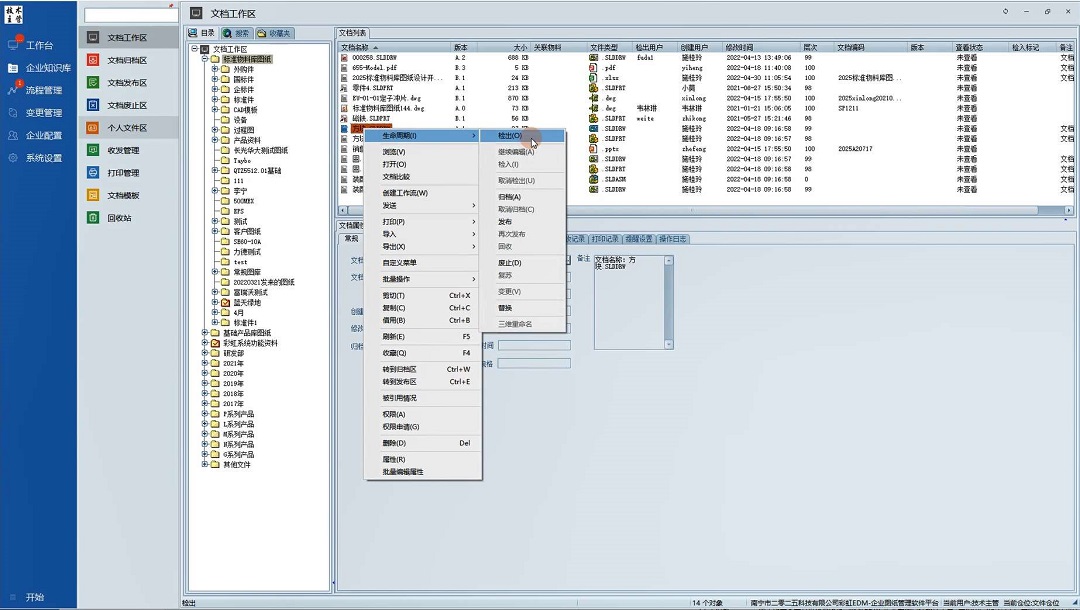This screenshot has height=610, width=1080.
Task: Collapse the 标准物料库图纸 tree folder
Action: 205,59
